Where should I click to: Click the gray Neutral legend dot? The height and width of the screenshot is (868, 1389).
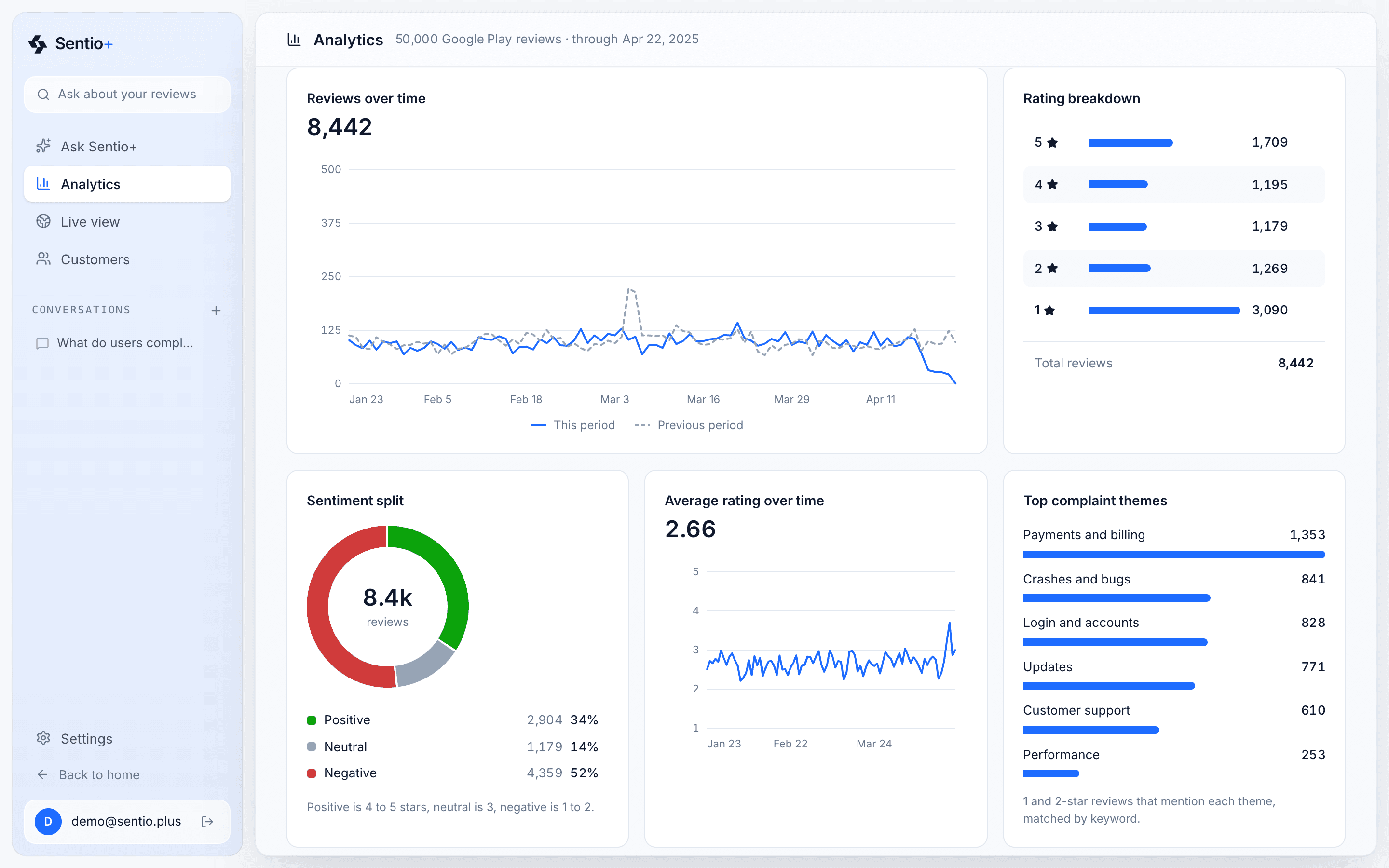(x=312, y=746)
